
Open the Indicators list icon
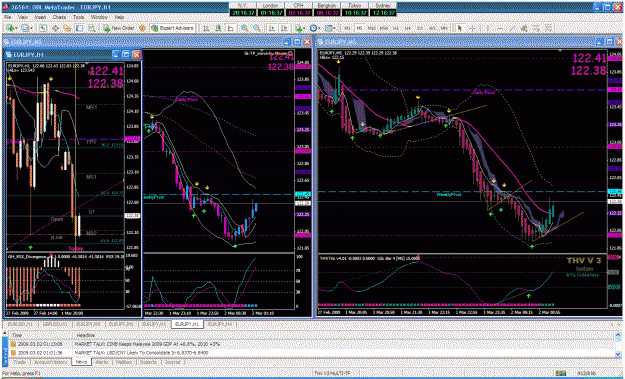tap(298, 28)
